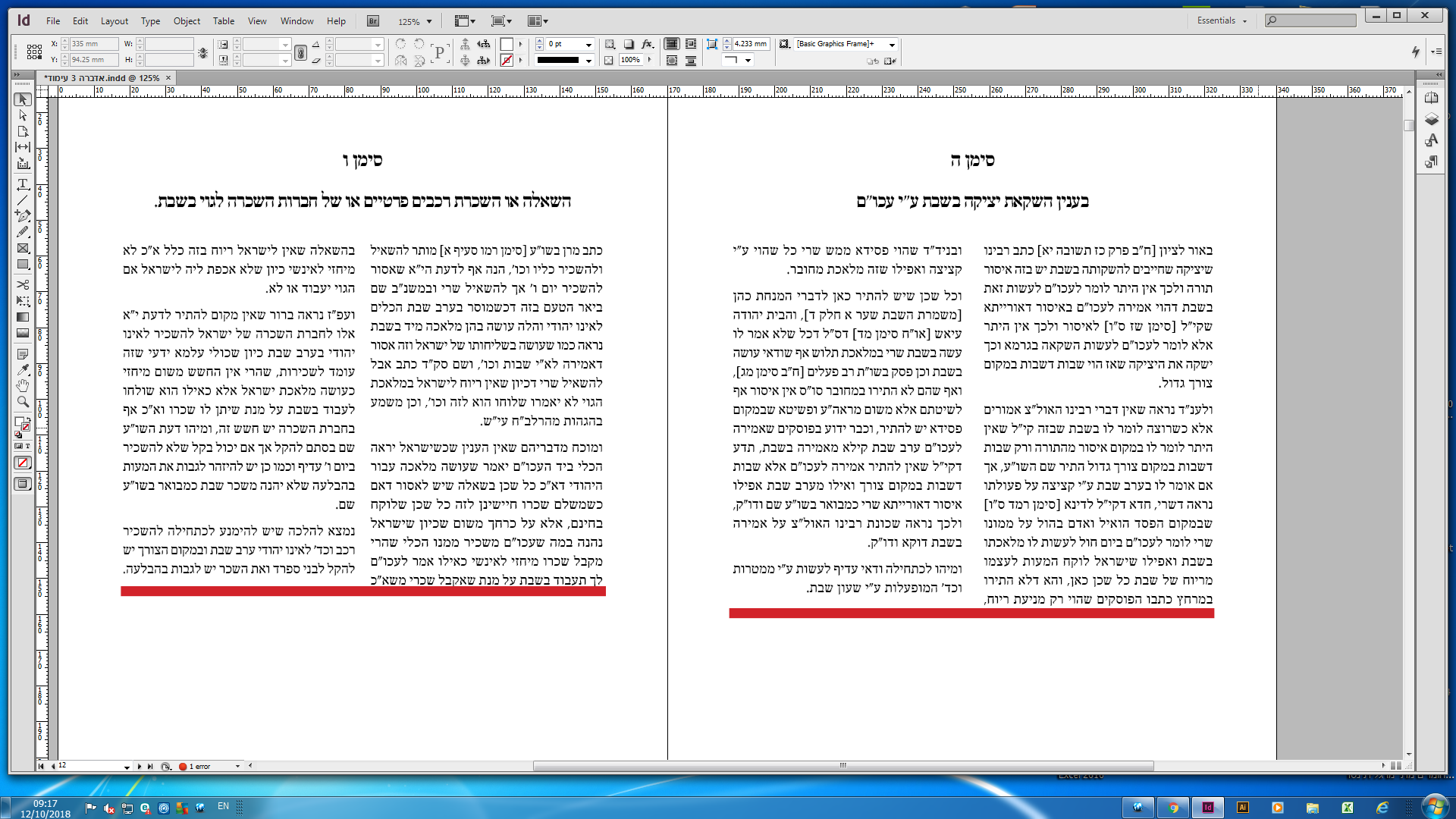Click the 1 error preflight indicator
The image size is (1456, 819).
(199, 767)
